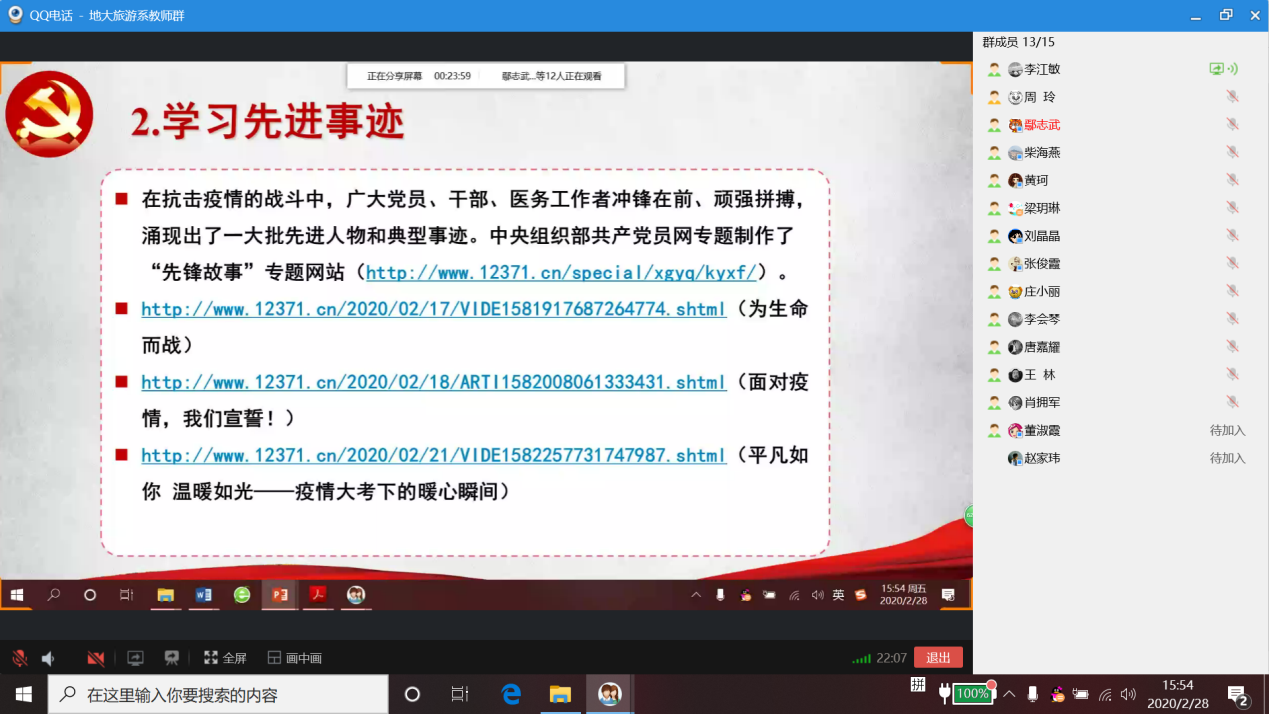Click the Windows search box on taskbar
1269x714 pixels.
[x=218, y=694]
